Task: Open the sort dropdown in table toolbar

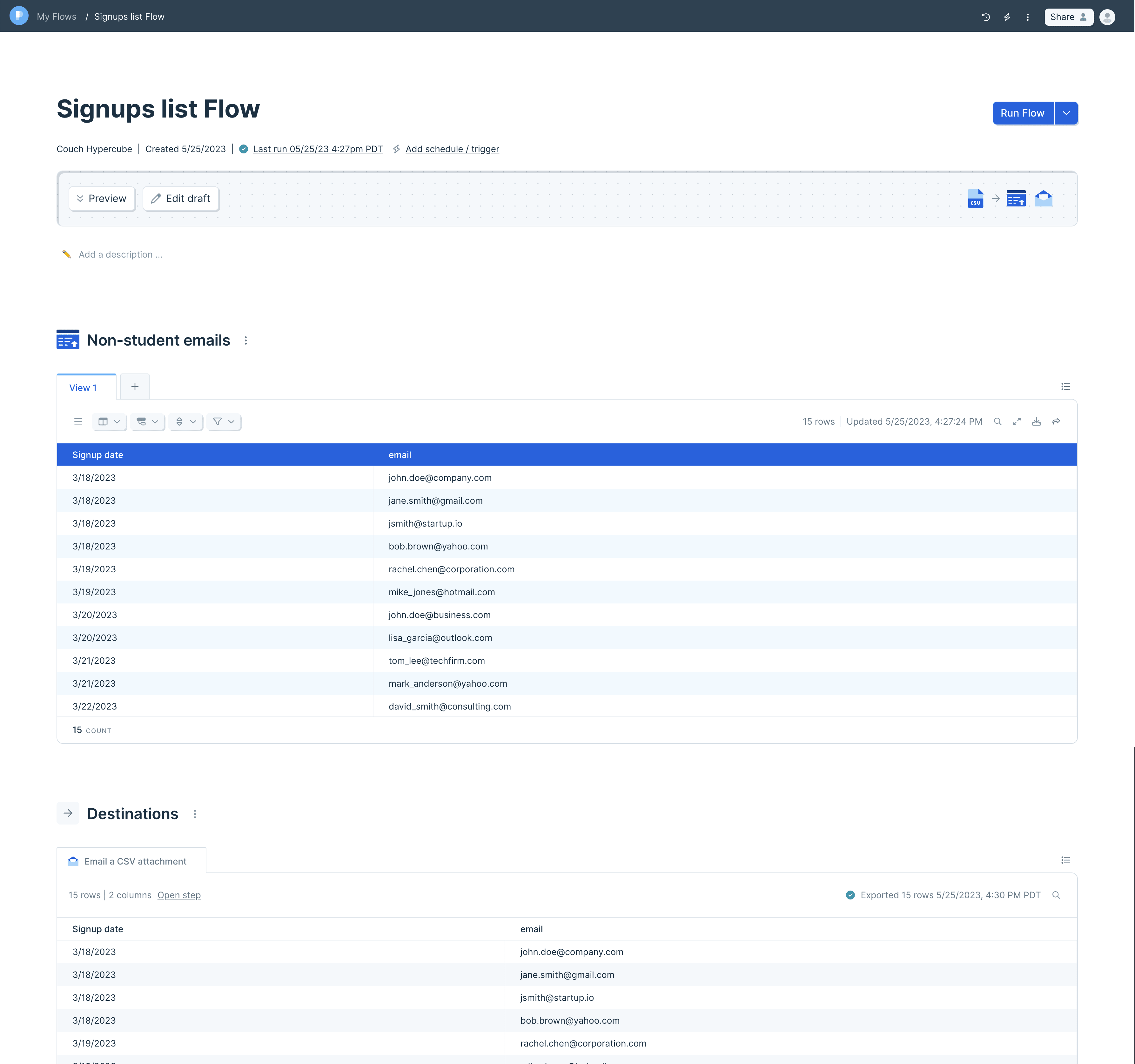Action: (x=185, y=421)
